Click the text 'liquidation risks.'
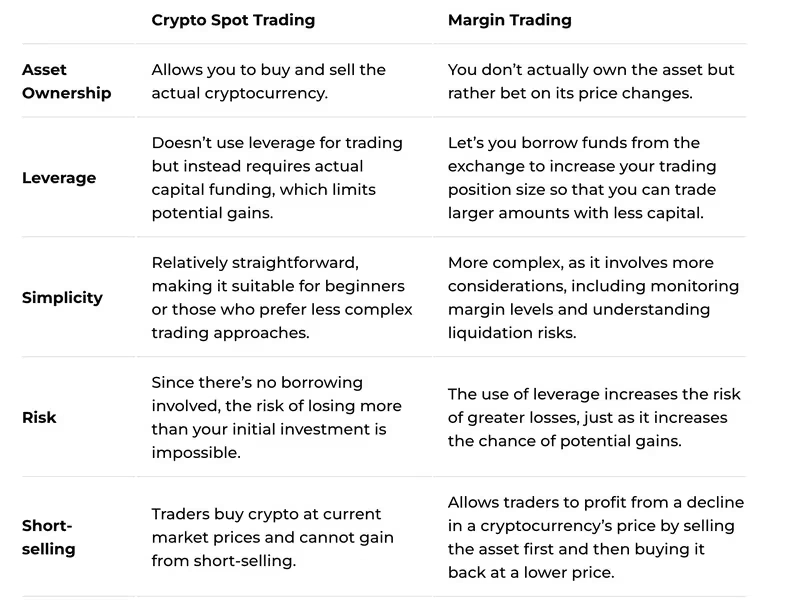 [512, 332]
